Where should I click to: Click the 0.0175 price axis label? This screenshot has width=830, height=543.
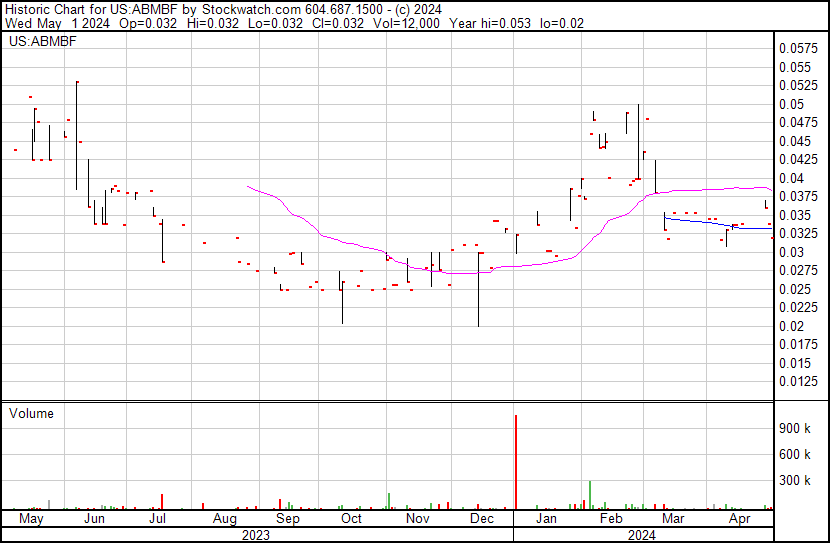(x=798, y=345)
